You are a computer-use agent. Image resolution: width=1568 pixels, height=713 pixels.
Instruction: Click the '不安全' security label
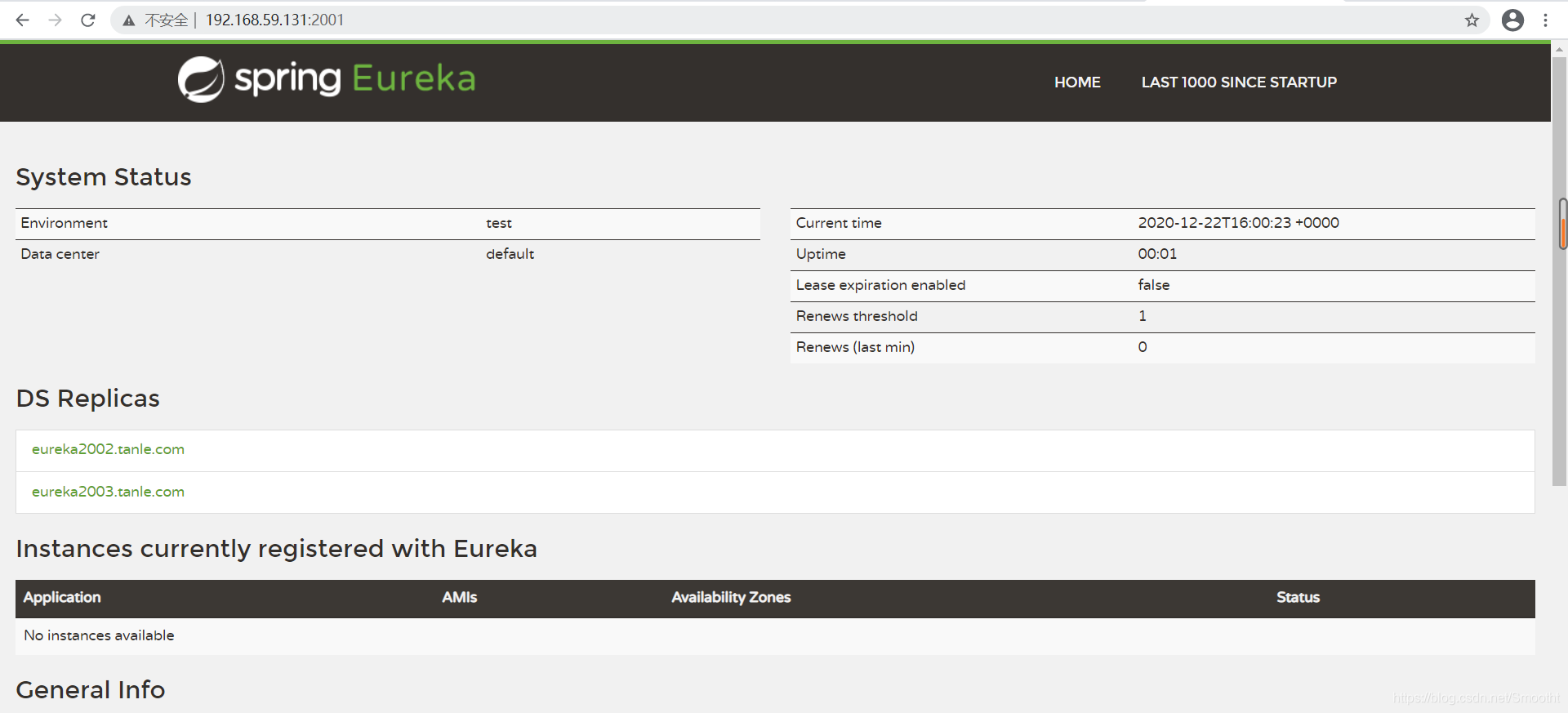click(166, 20)
